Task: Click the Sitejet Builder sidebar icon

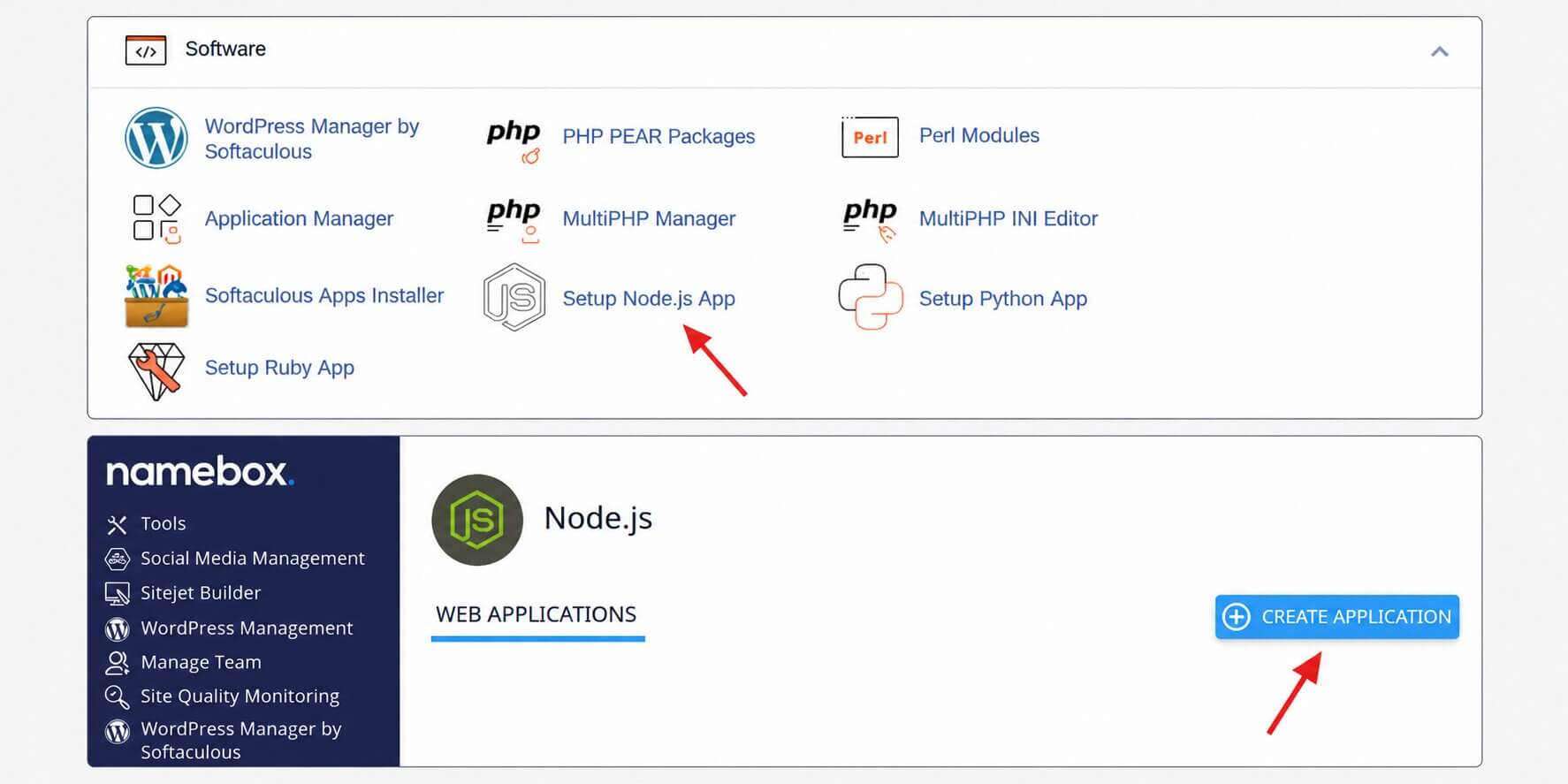Action: click(x=117, y=594)
